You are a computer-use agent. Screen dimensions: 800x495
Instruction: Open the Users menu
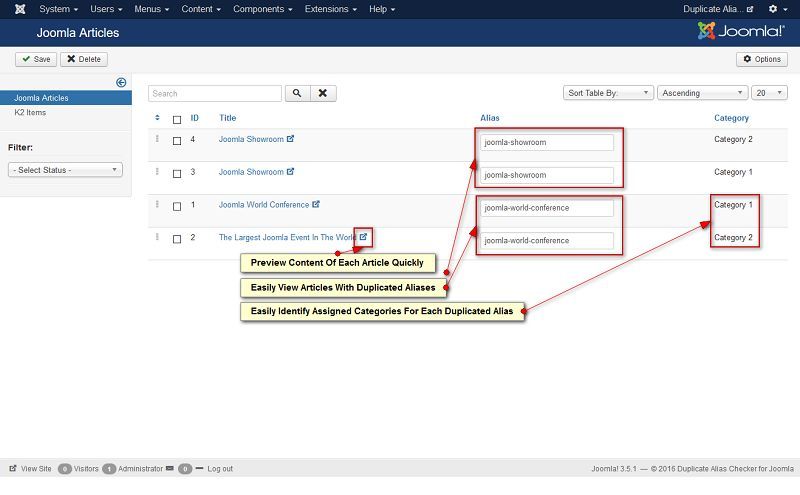pos(106,9)
